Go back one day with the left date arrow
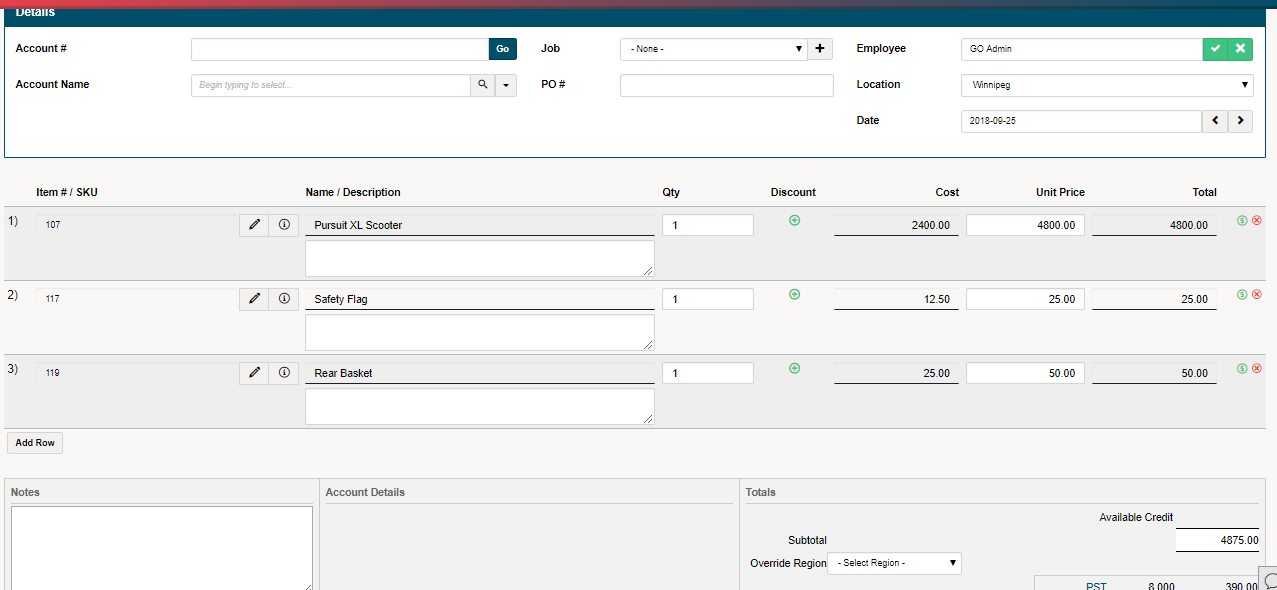Viewport: 1277px width, 590px height. click(x=1214, y=120)
